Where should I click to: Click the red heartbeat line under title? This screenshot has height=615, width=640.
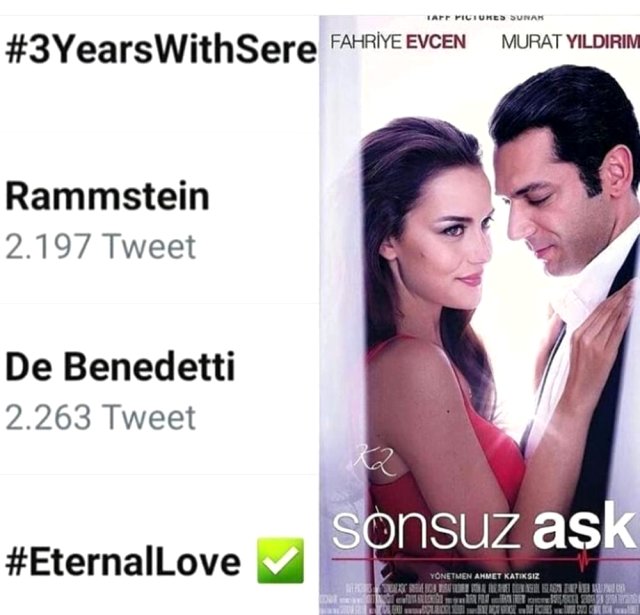click(x=486, y=558)
